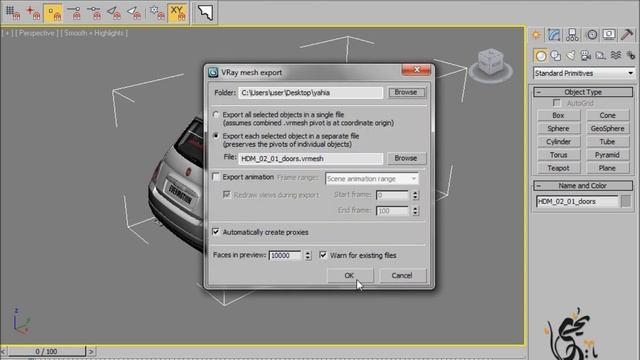Create a Plane primitive
The height and width of the screenshot is (360, 640).
coord(607,168)
